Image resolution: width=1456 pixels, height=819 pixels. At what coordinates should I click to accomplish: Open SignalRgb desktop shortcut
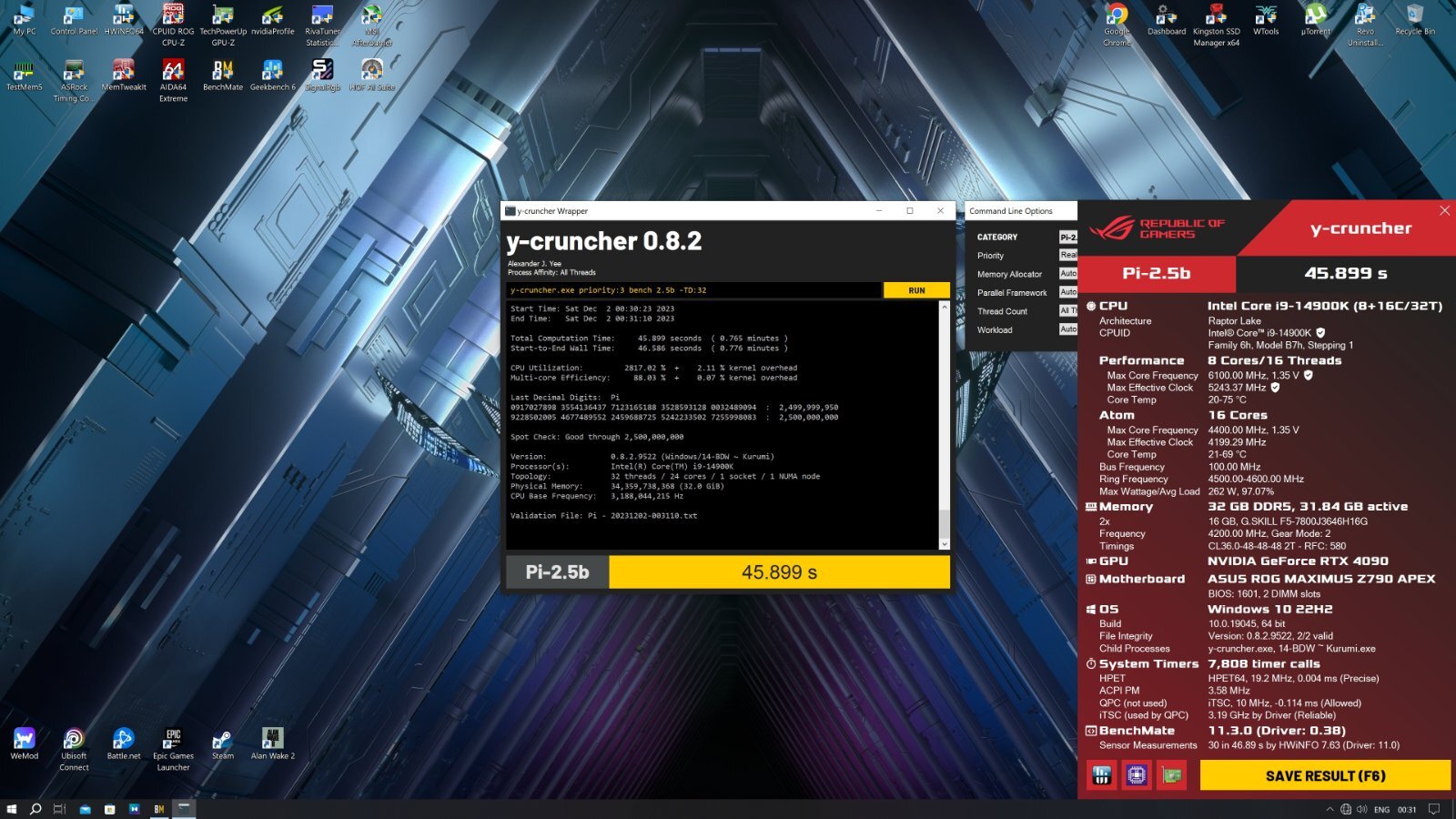[x=322, y=76]
